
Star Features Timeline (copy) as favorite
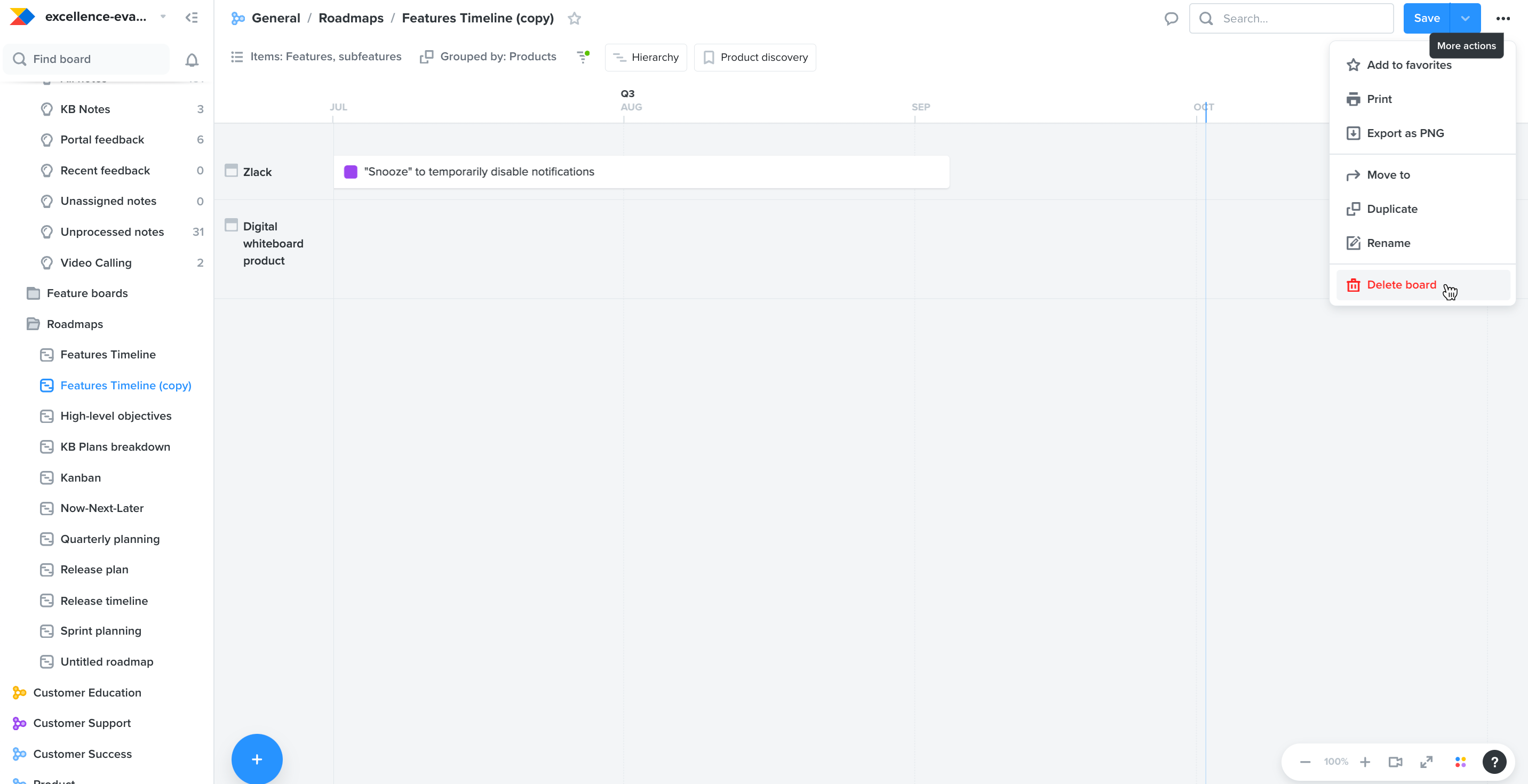tap(574, 18)
